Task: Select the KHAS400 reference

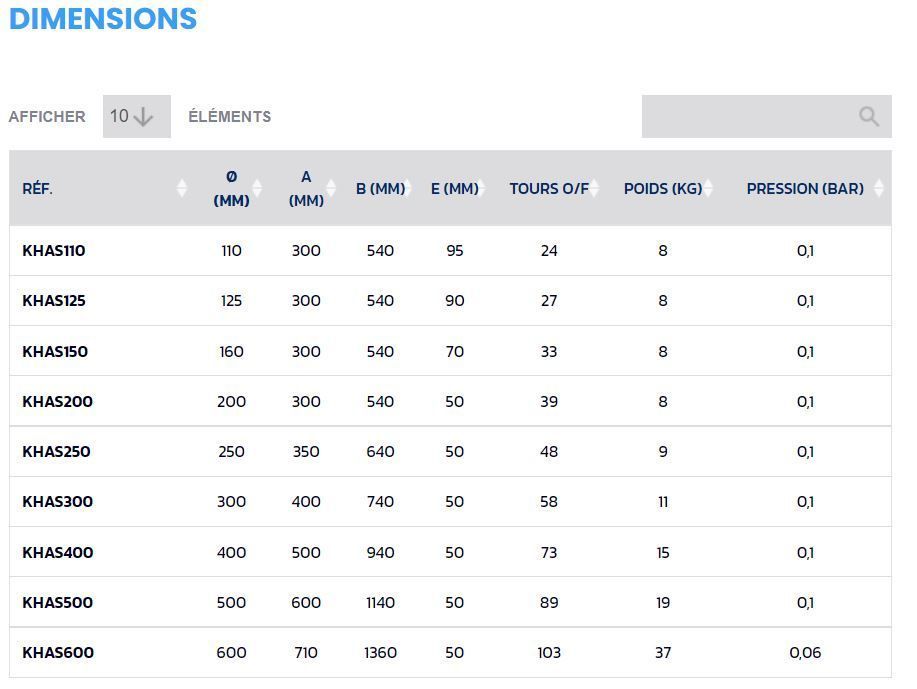Action: pyautogui.click(x=57, y=553)
